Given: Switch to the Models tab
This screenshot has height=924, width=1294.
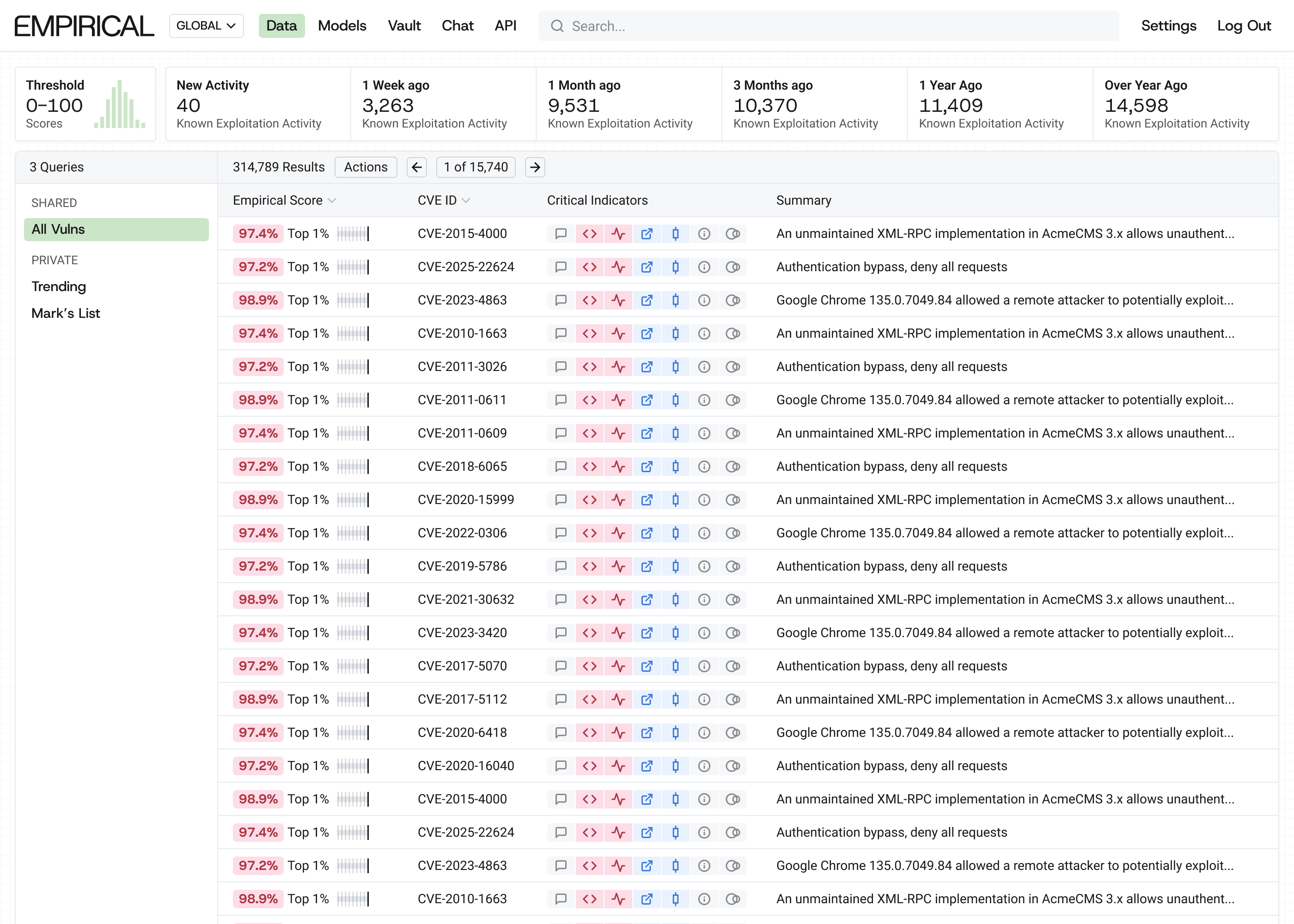Looking at the screenshot, I should [342, 25].
